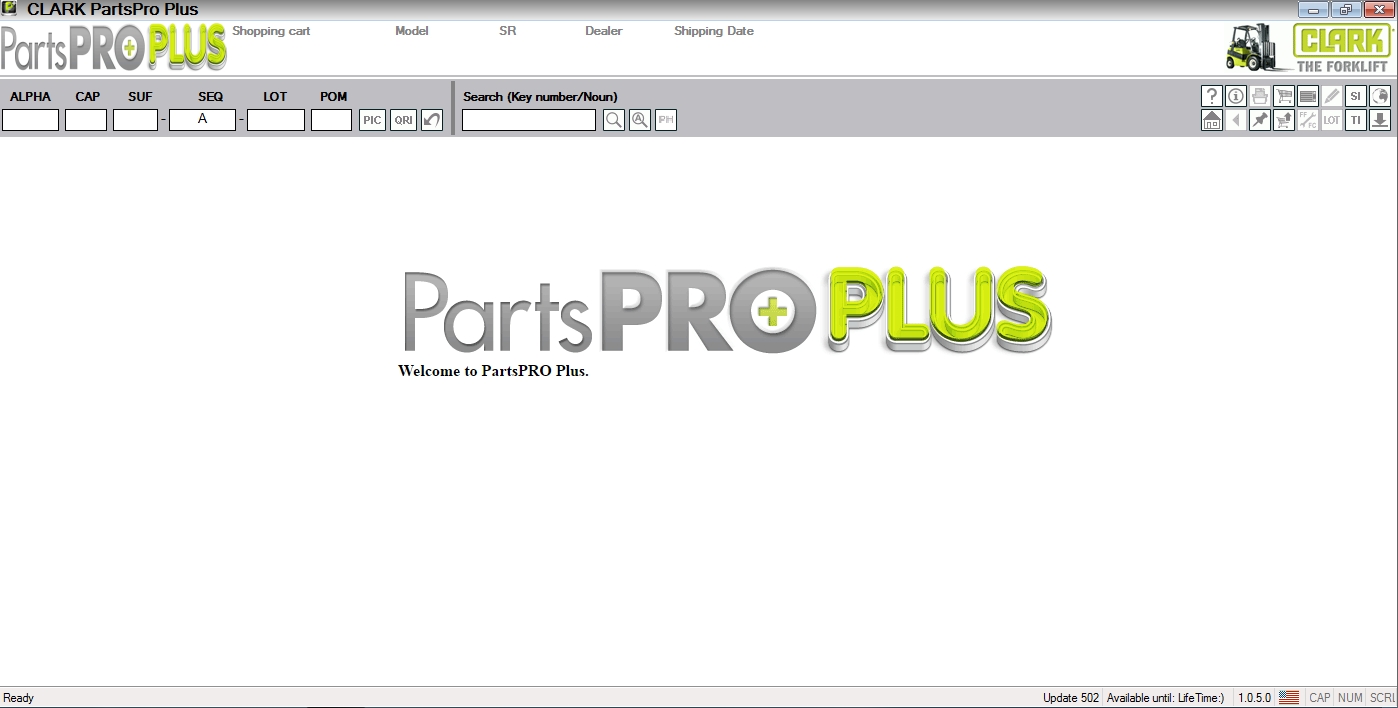The height and width of the screenshot is (708, 1398).
Task: Click the restore window button
Action: coord(1346,9)
